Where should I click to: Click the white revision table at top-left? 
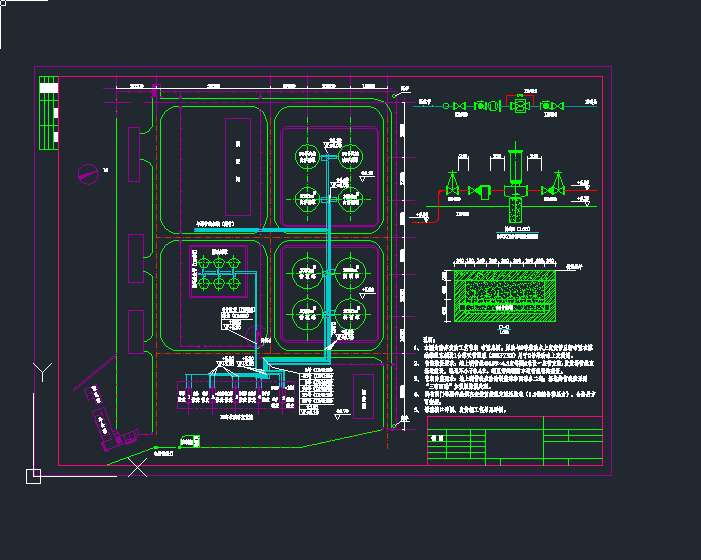point(48,113)
